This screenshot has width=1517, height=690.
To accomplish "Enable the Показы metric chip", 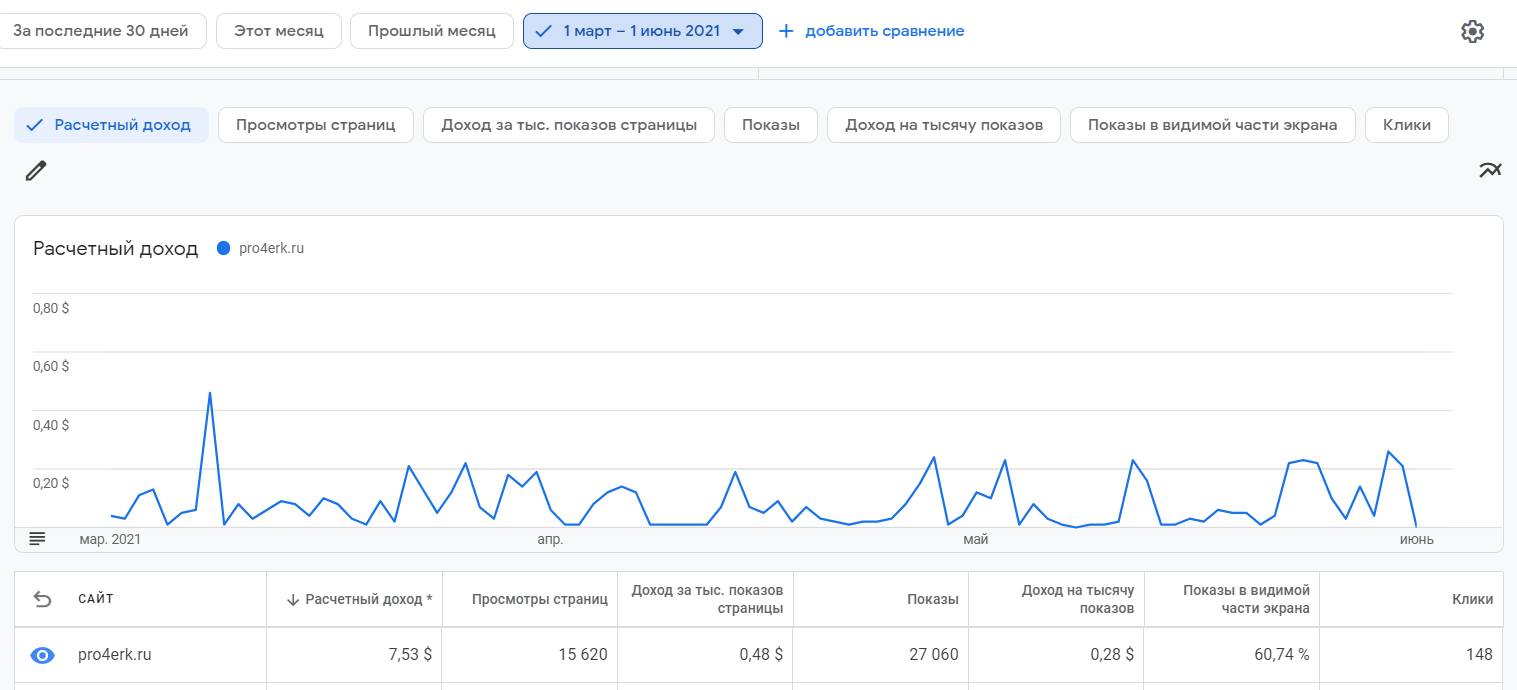I will point(770,125).
